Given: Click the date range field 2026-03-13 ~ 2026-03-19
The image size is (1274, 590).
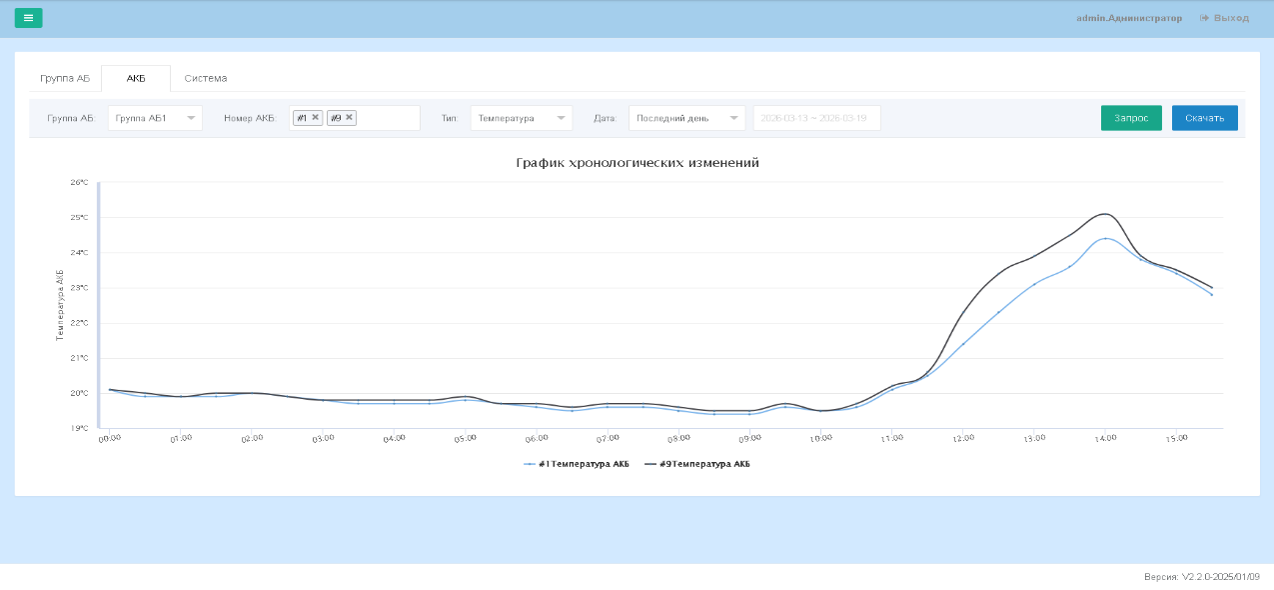Looking at the screenshot, I should point(817,118).
